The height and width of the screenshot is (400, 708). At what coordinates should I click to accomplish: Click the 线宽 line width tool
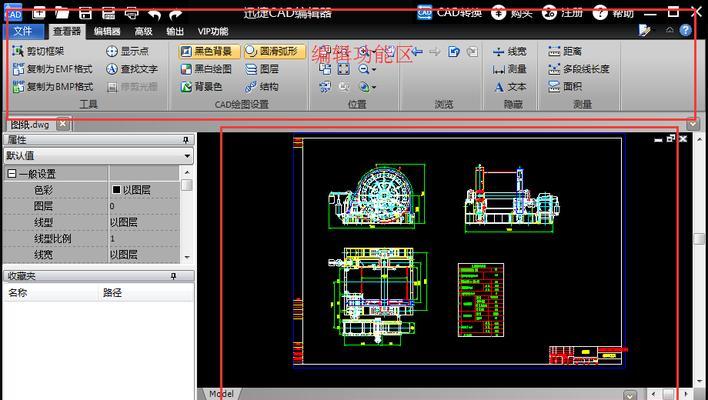(510, 51)
